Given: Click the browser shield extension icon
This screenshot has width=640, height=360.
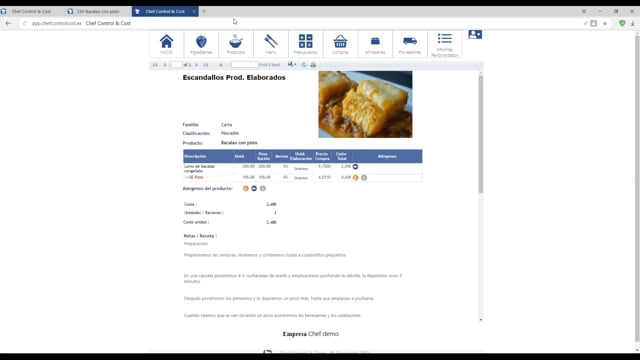Looking at the screenshot, I should click(622, 23).
